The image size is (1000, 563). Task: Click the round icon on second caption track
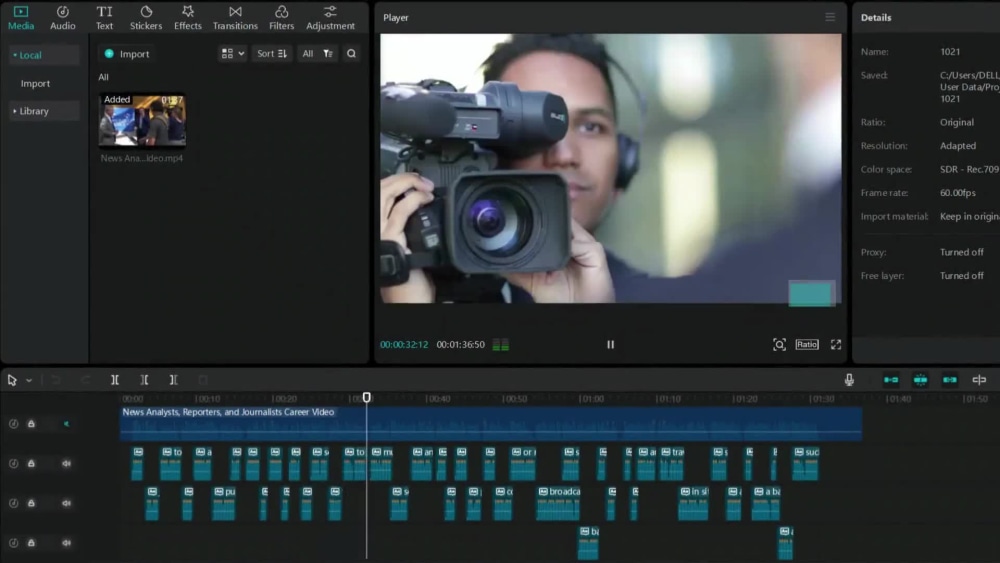pos(13,503)
